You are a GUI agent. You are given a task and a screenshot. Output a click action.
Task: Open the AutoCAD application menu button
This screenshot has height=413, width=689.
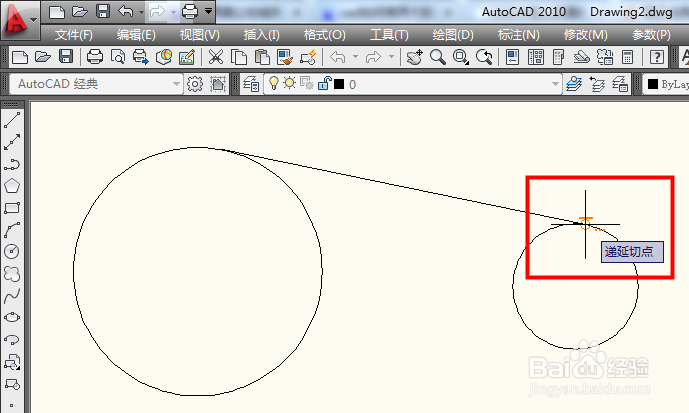point(20,19)
